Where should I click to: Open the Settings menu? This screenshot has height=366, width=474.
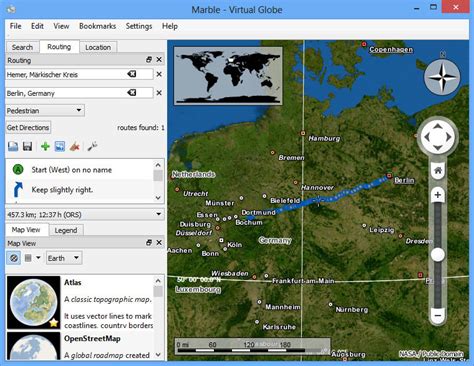coord(139,26)
